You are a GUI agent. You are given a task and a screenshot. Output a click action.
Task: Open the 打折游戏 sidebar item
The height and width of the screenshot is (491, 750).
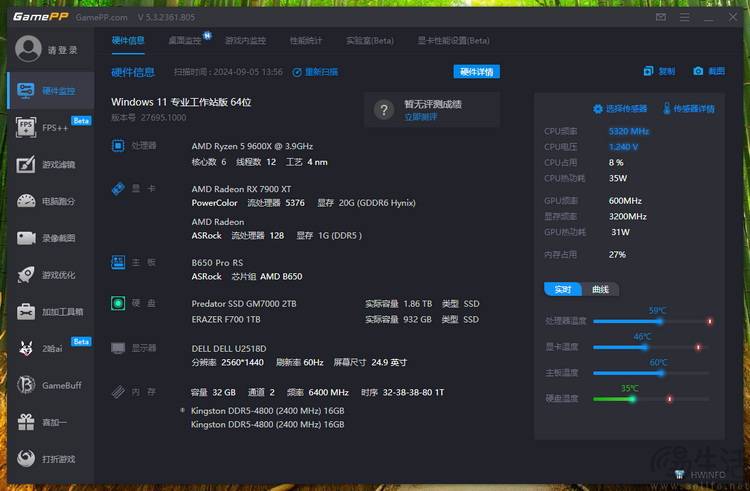coord(51,459)
